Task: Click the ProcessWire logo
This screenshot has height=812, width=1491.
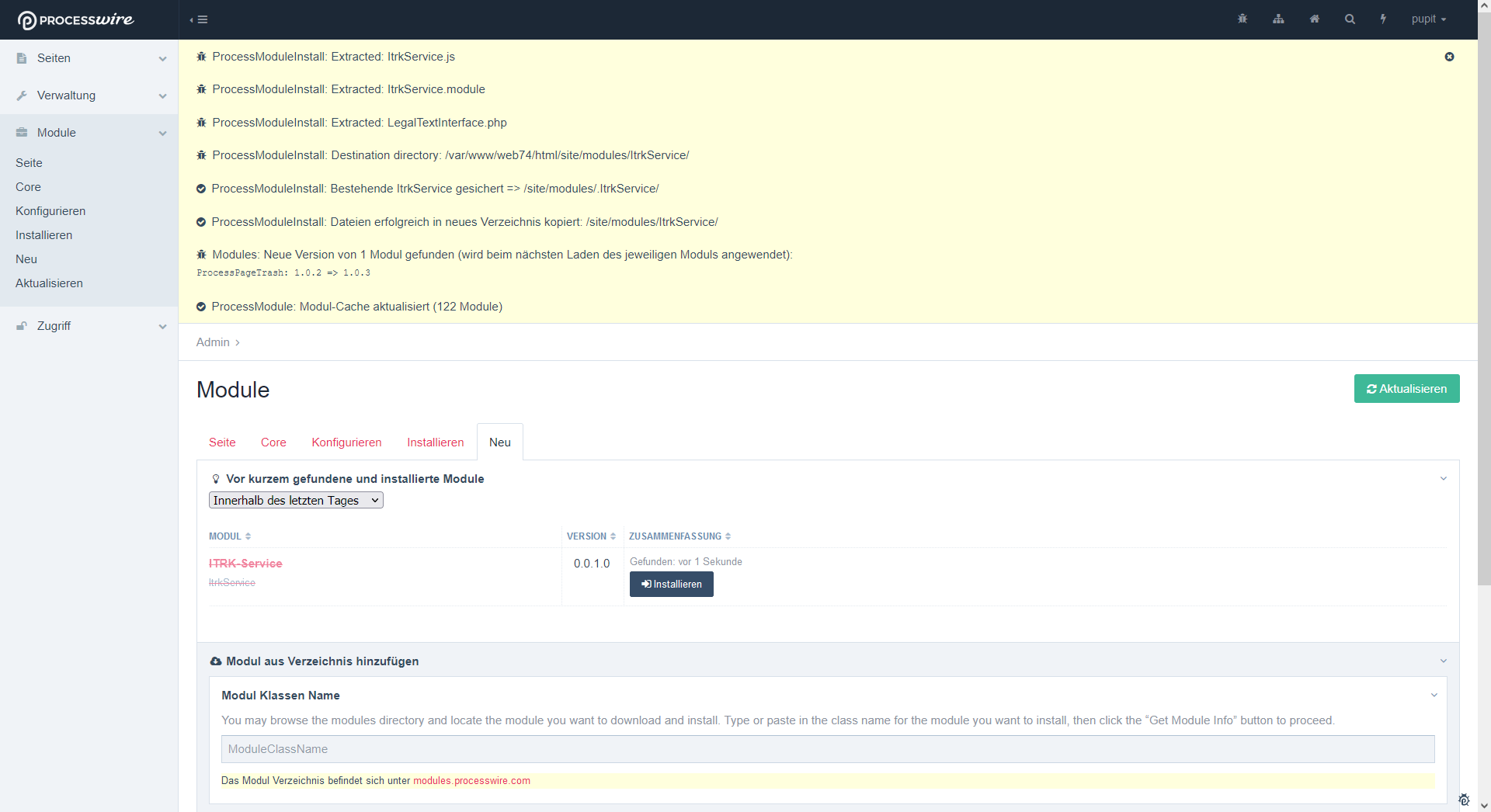Action: [75, 19]
